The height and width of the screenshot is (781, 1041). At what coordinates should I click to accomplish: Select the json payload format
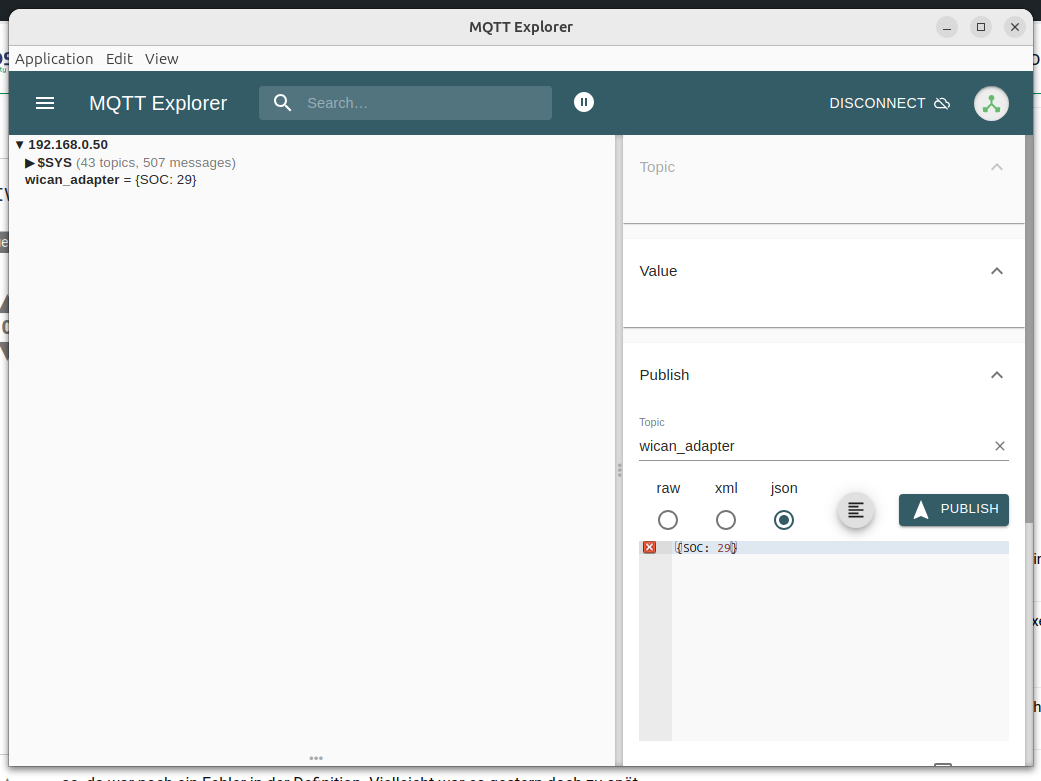(x=783, y=520)
